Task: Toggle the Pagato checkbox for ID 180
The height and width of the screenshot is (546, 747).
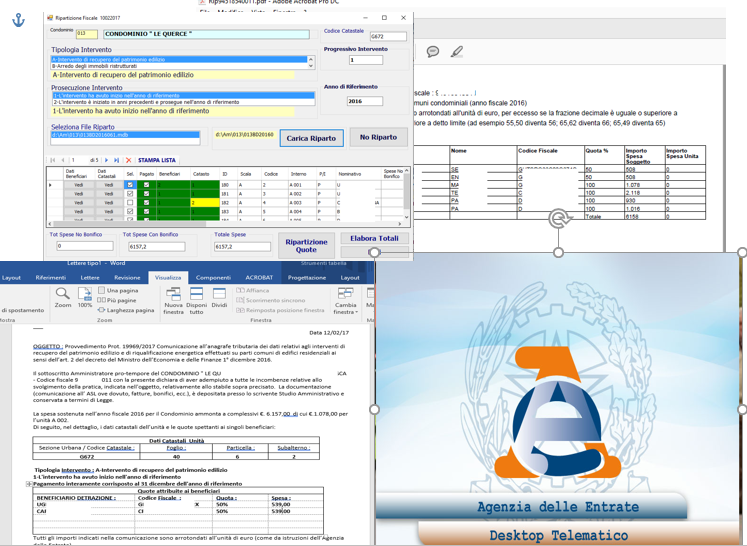Action: pyautogui.click(x=146, y=185)
